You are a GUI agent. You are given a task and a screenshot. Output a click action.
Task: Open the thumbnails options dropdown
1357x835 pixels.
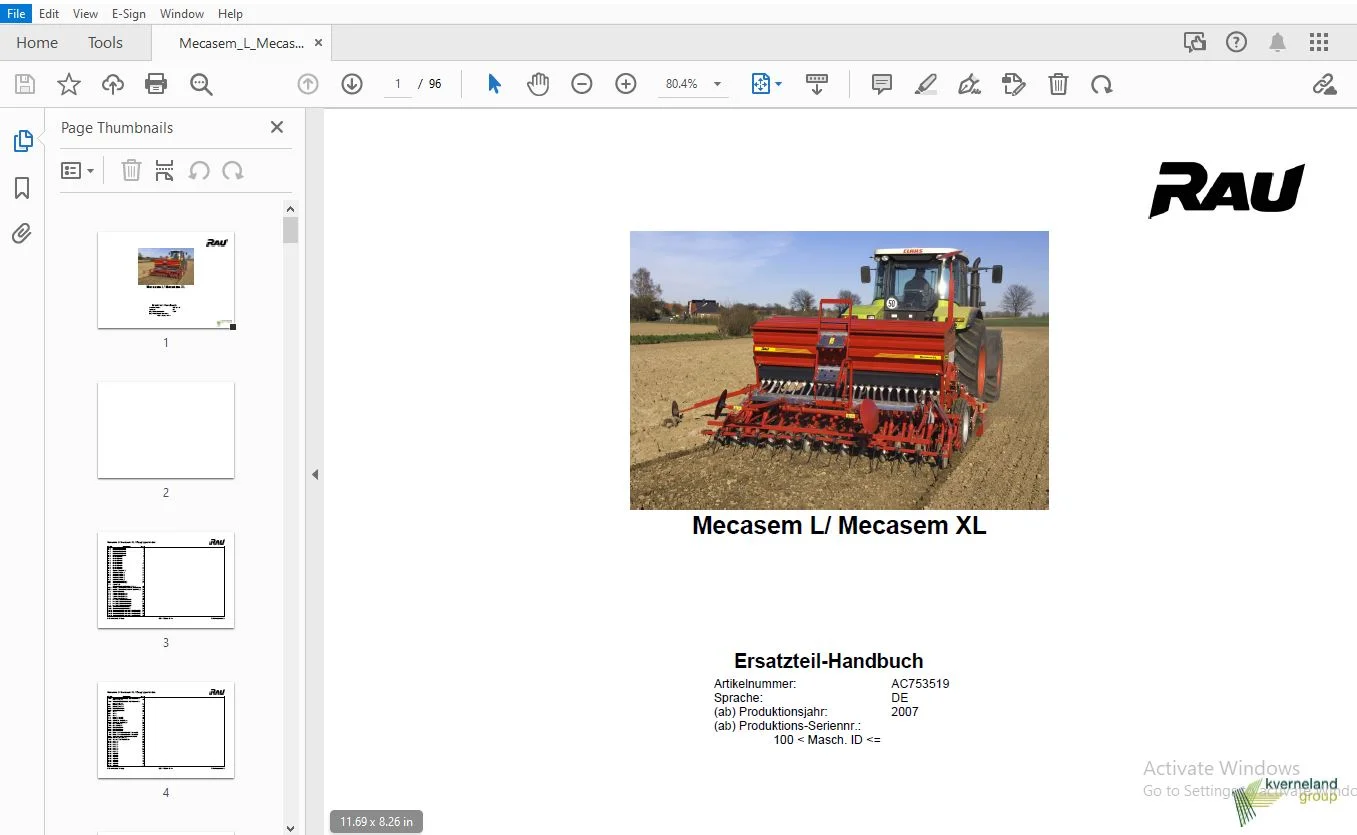click(77, 170)
